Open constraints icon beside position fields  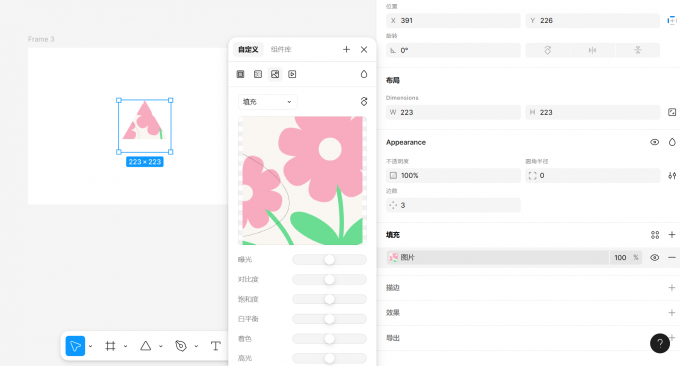point(672,20)
